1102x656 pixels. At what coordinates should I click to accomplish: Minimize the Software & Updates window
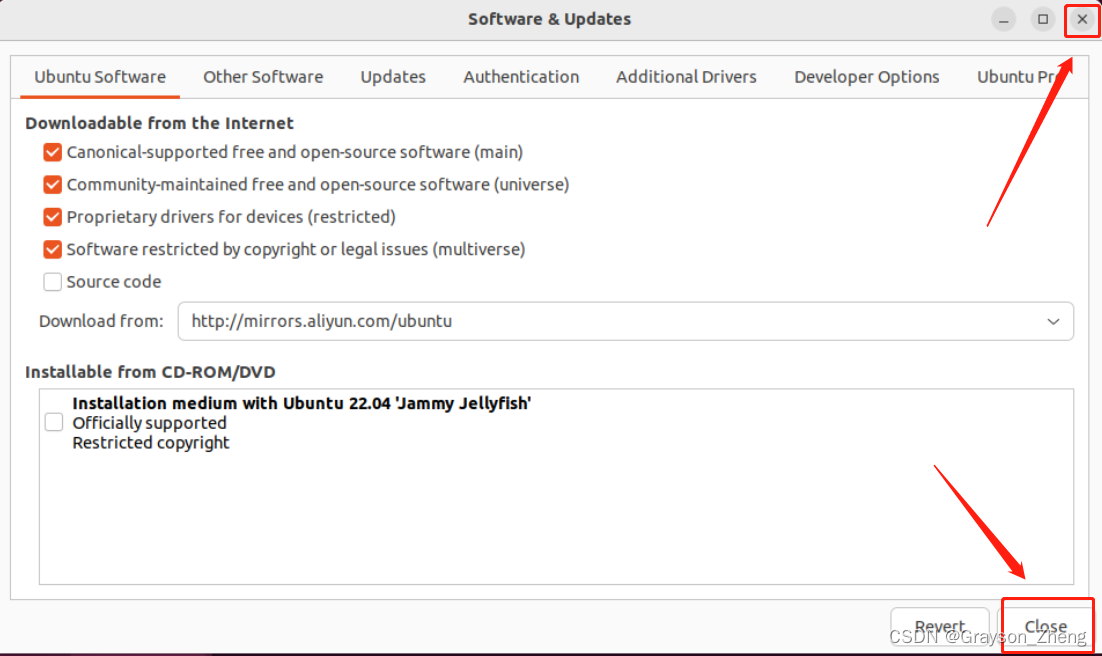[1004, 20]
